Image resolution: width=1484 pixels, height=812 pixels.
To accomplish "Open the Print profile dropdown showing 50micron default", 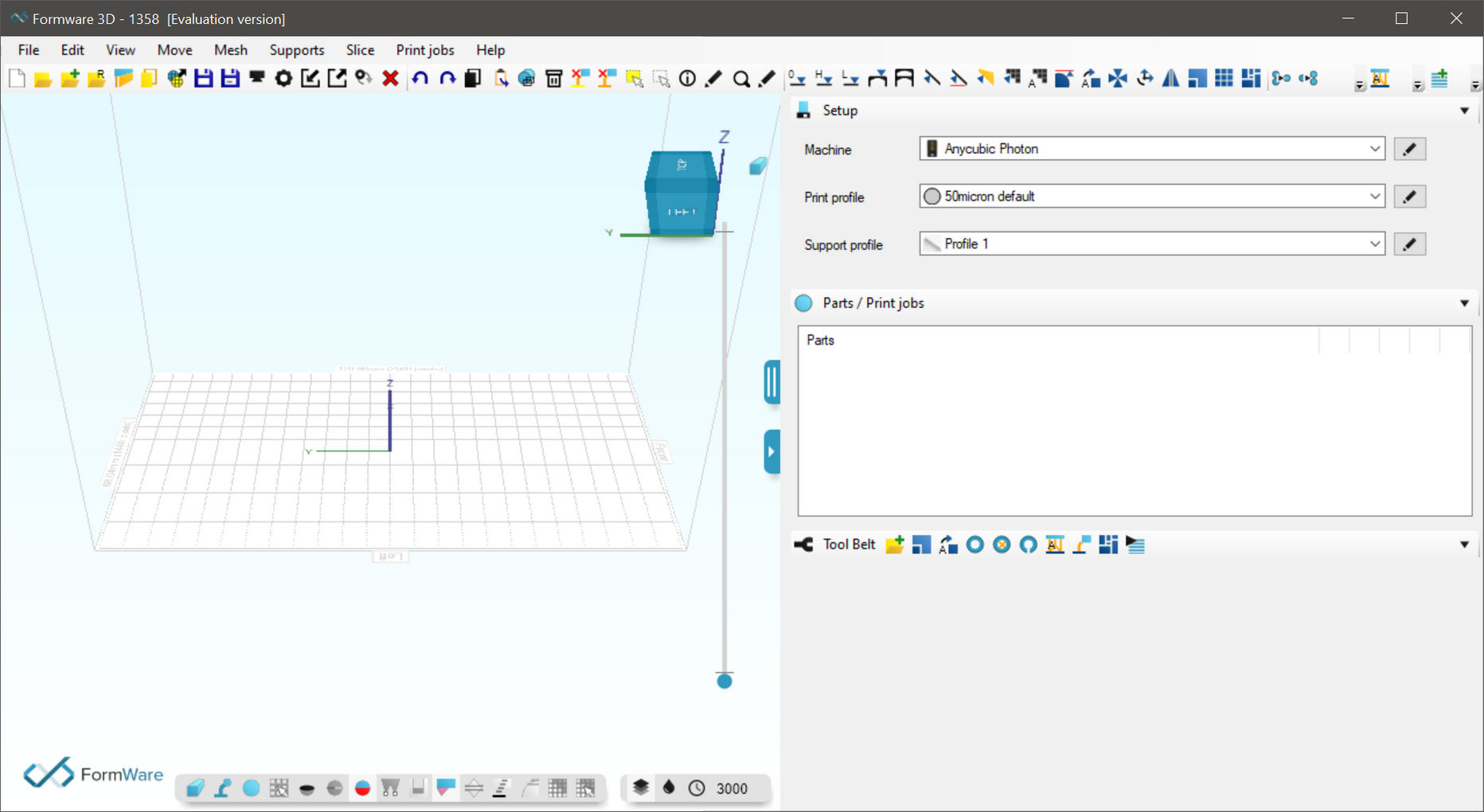I will point(1152,197).
